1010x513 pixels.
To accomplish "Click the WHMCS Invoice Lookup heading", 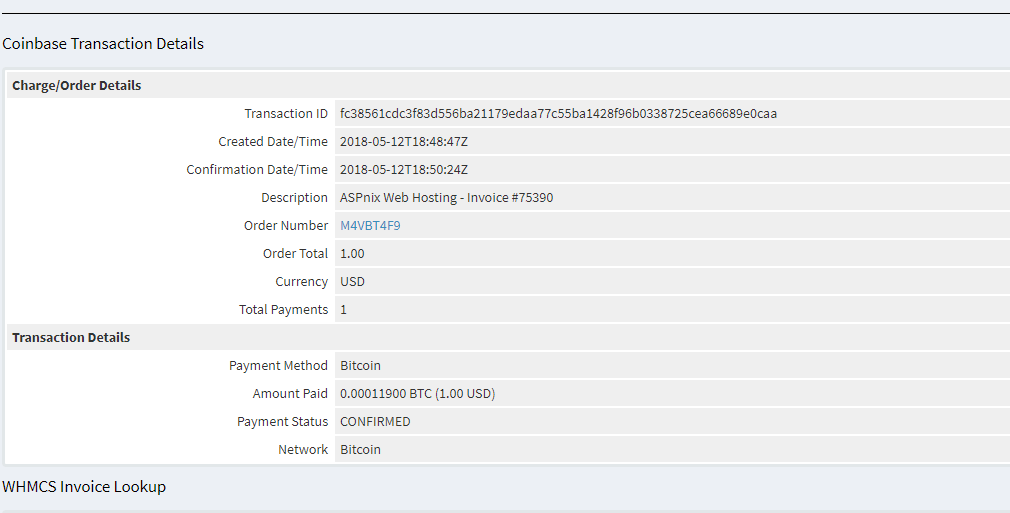I will [84, 487].
